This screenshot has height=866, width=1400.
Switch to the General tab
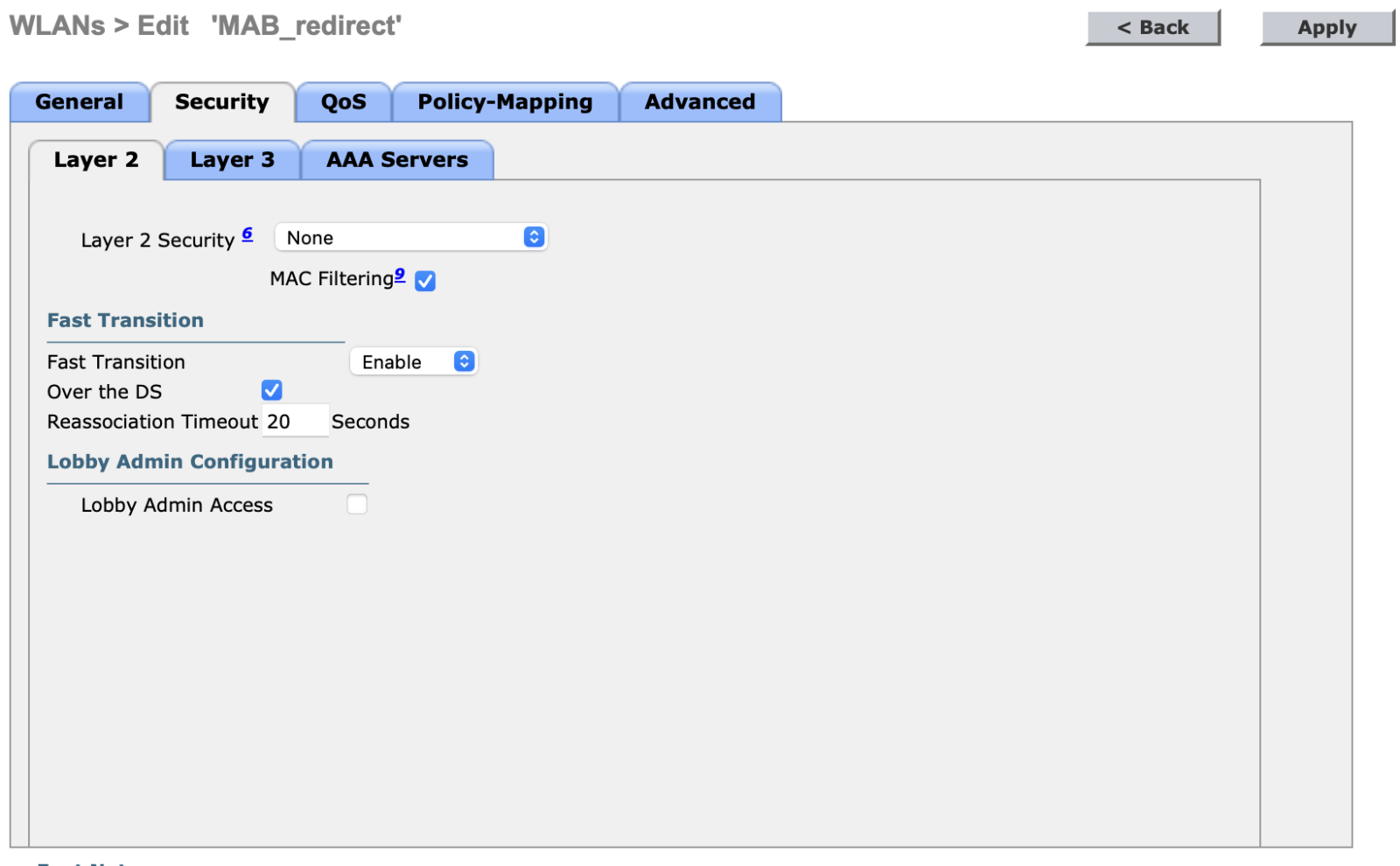pyautogui.click(x=79, y=102)
